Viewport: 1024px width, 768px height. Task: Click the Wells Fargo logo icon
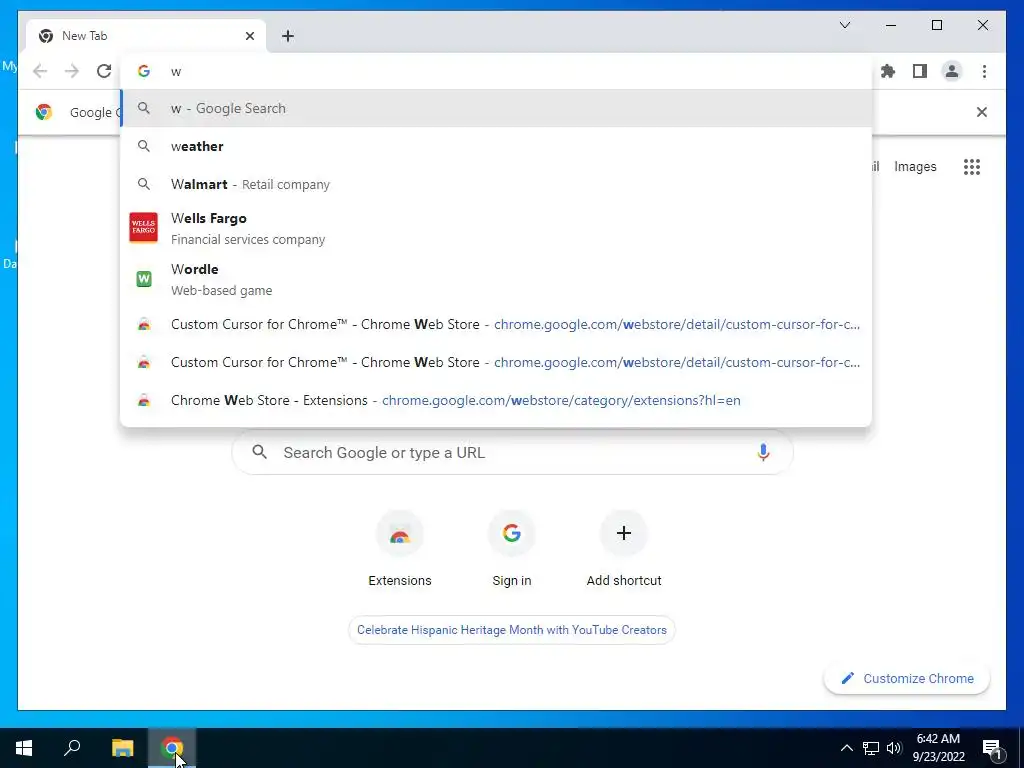click(x=144, y=227)
